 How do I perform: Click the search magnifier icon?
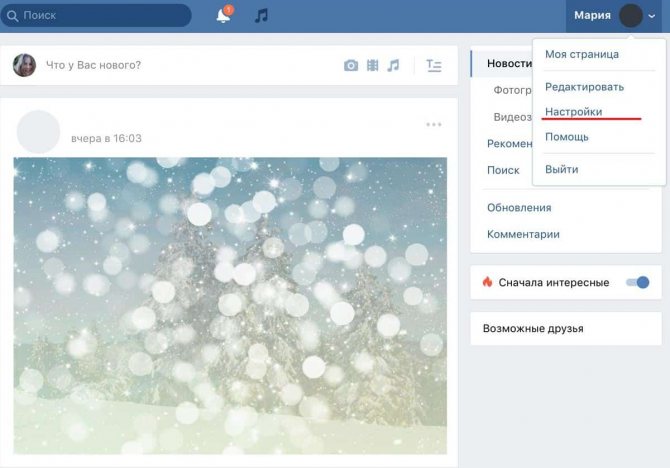point(12,16)
